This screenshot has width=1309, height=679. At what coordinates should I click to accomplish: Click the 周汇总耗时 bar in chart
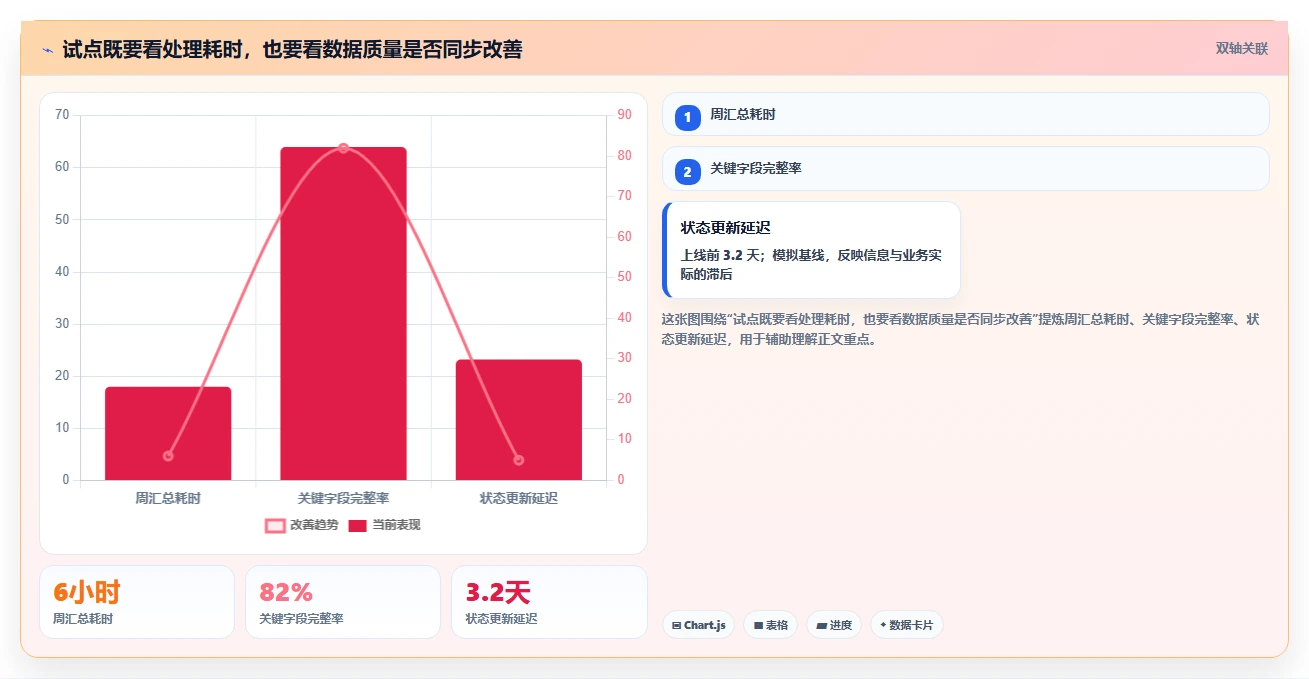168,433
